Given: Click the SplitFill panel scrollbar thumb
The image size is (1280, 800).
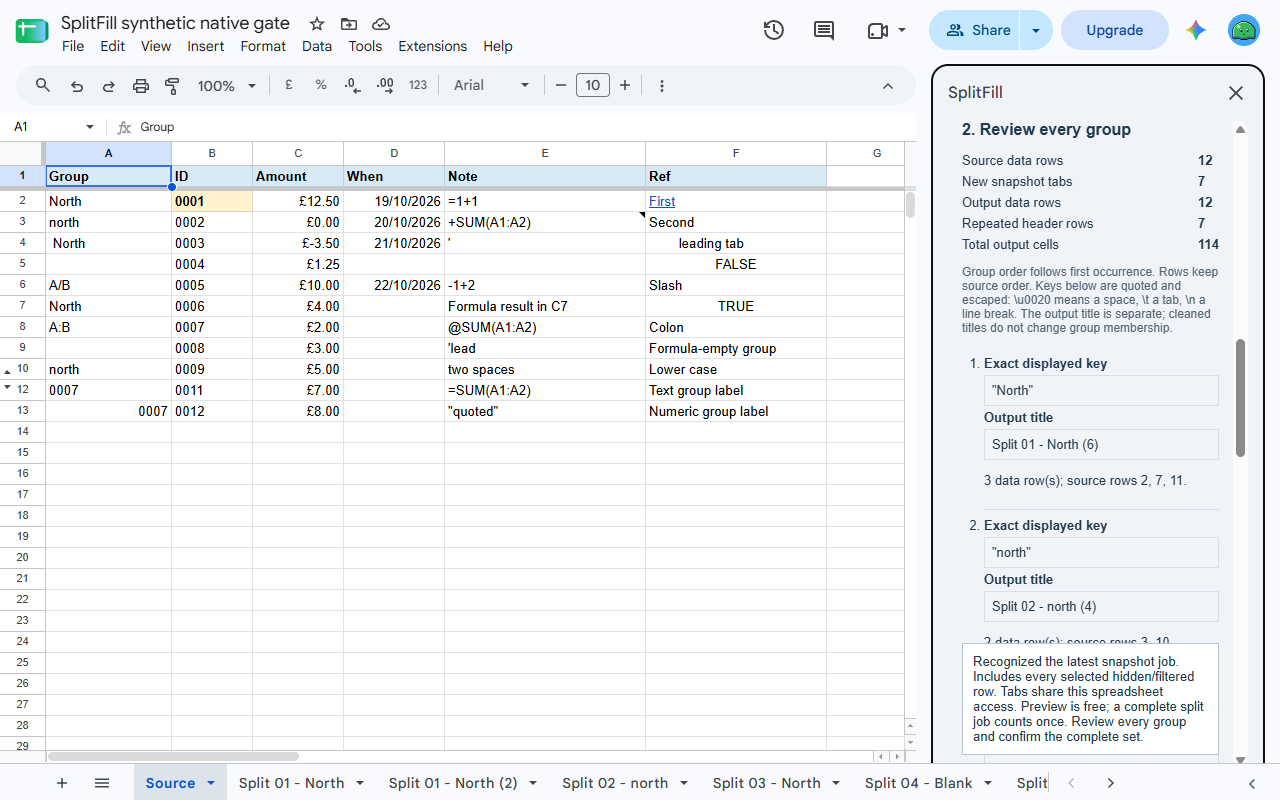Looking at the screenshot, I should 1240,398.
